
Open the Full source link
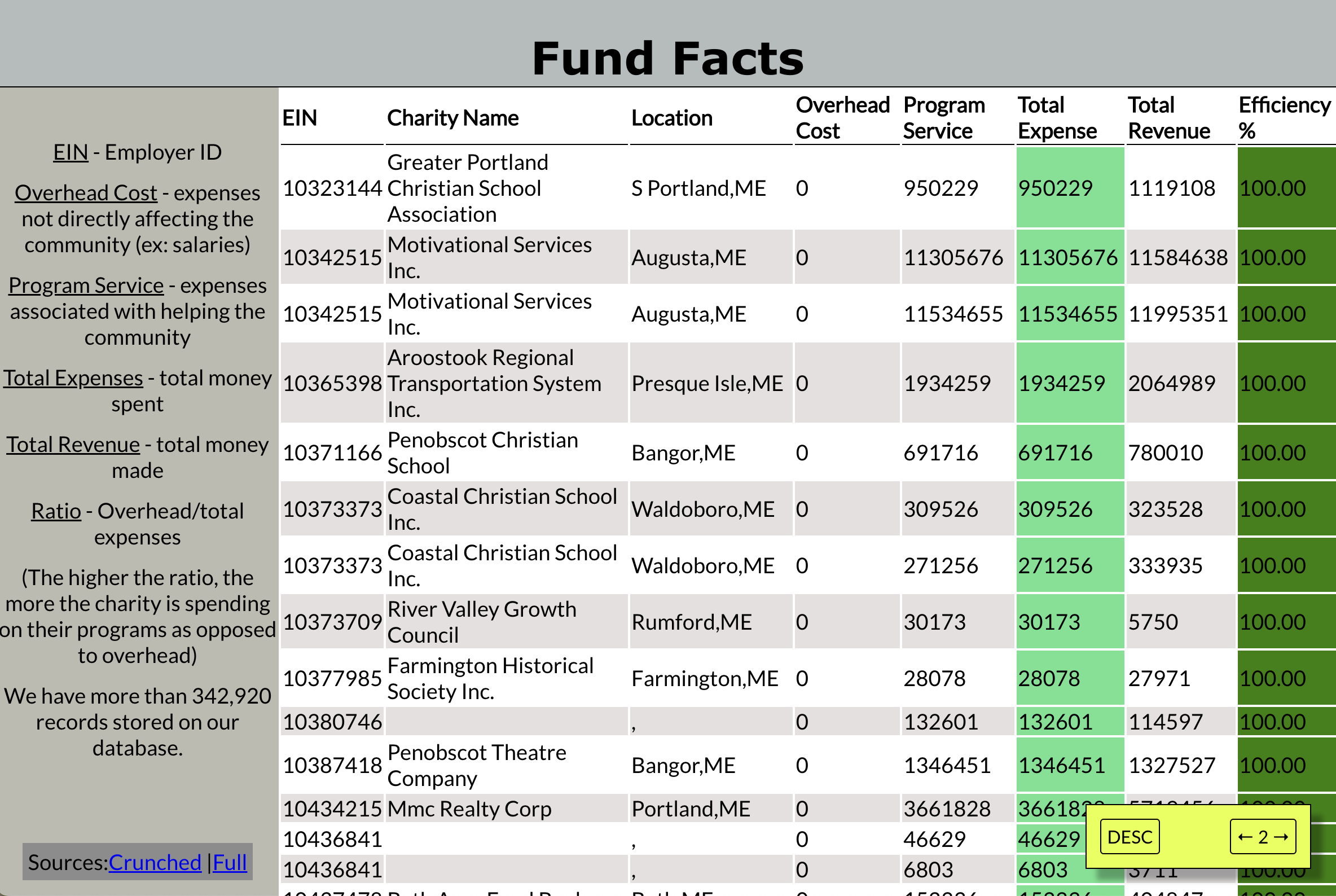(230, 863)
